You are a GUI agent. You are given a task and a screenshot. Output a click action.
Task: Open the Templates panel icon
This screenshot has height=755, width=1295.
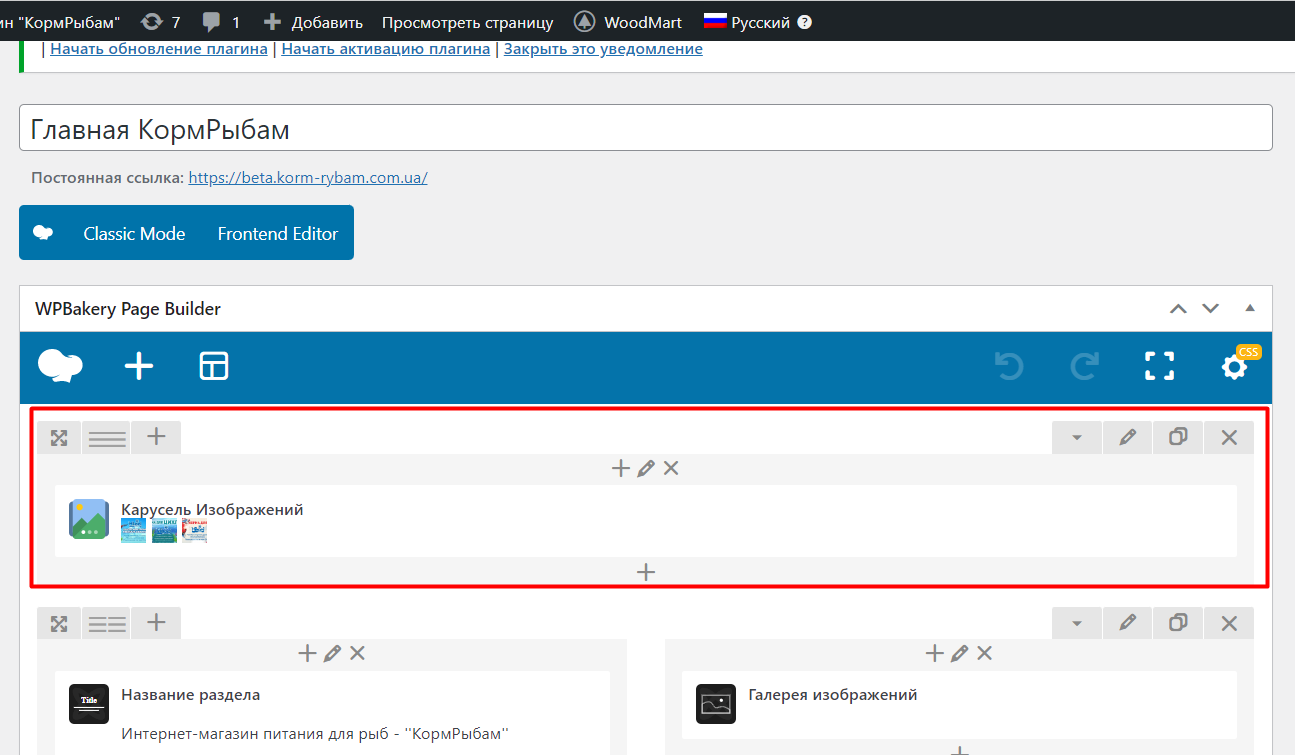click(214, 367)
